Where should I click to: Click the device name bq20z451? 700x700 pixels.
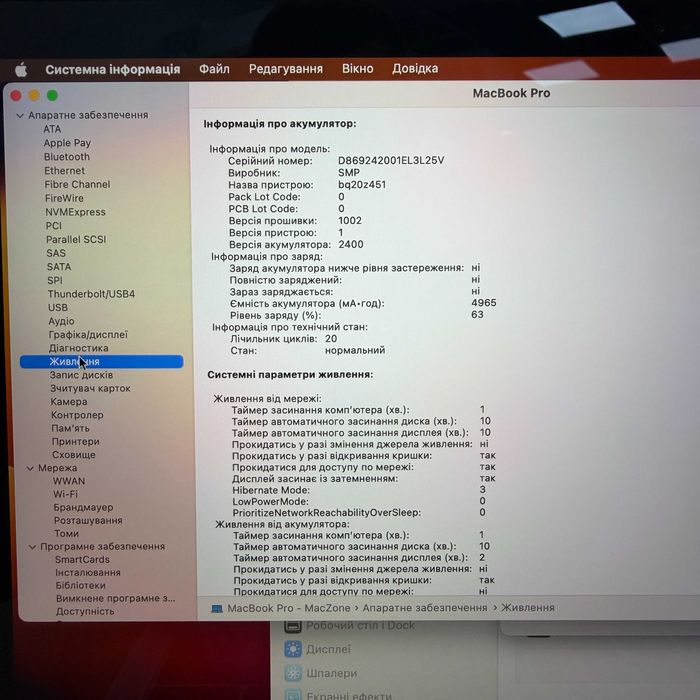click(362, 185)
